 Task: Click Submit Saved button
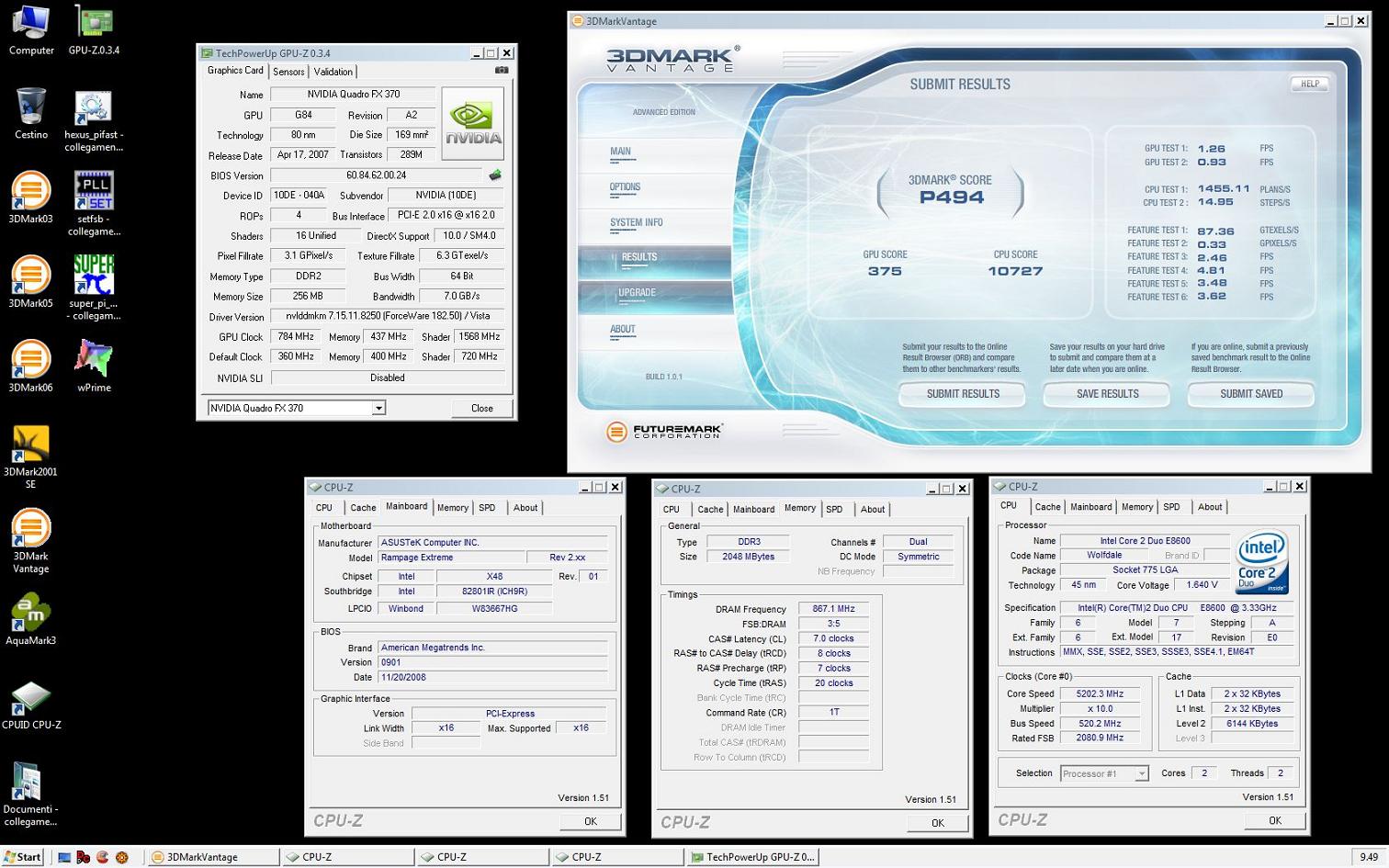(x=1251, y=394)
